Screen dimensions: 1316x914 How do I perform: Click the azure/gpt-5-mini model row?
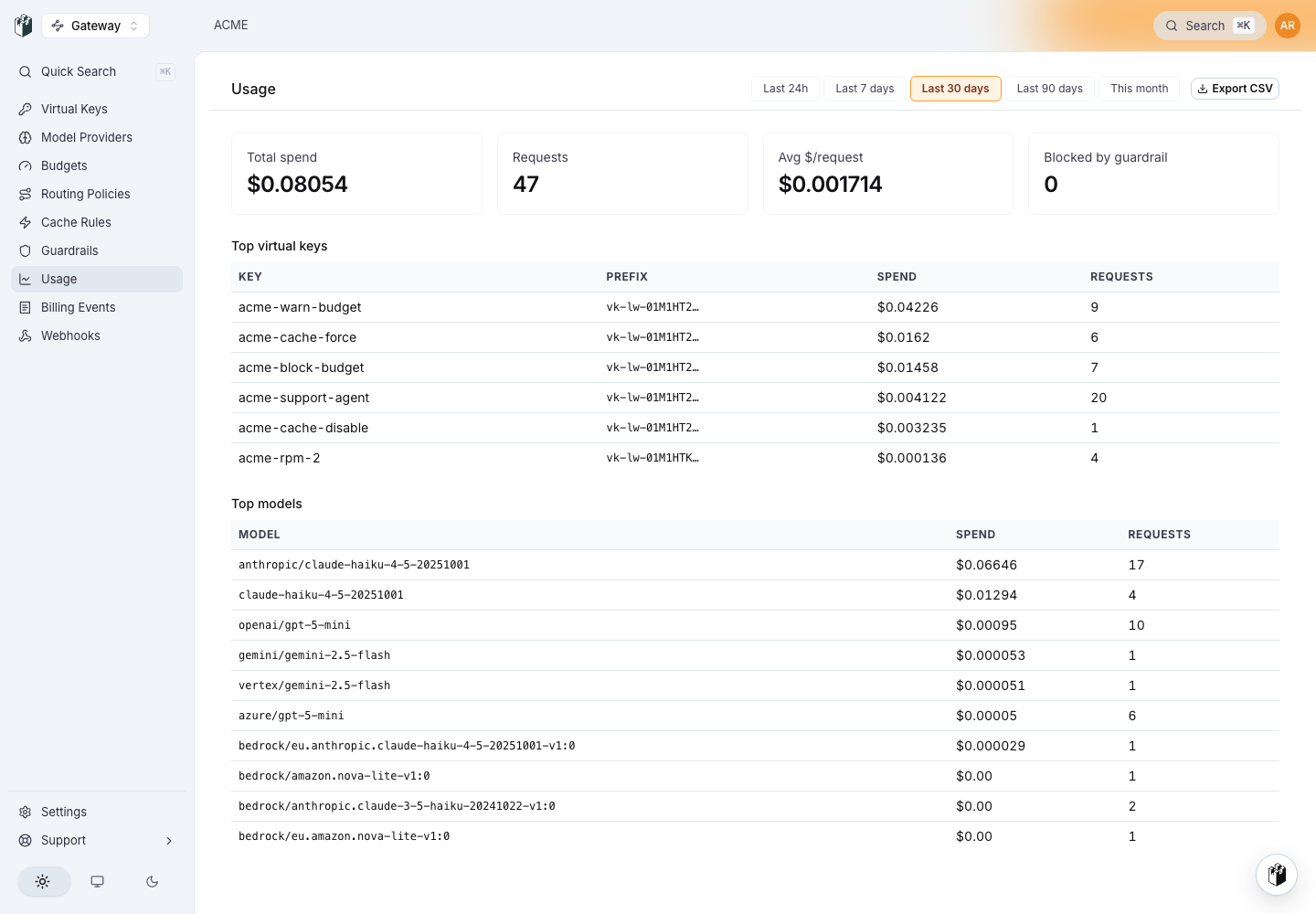[755, 716]
